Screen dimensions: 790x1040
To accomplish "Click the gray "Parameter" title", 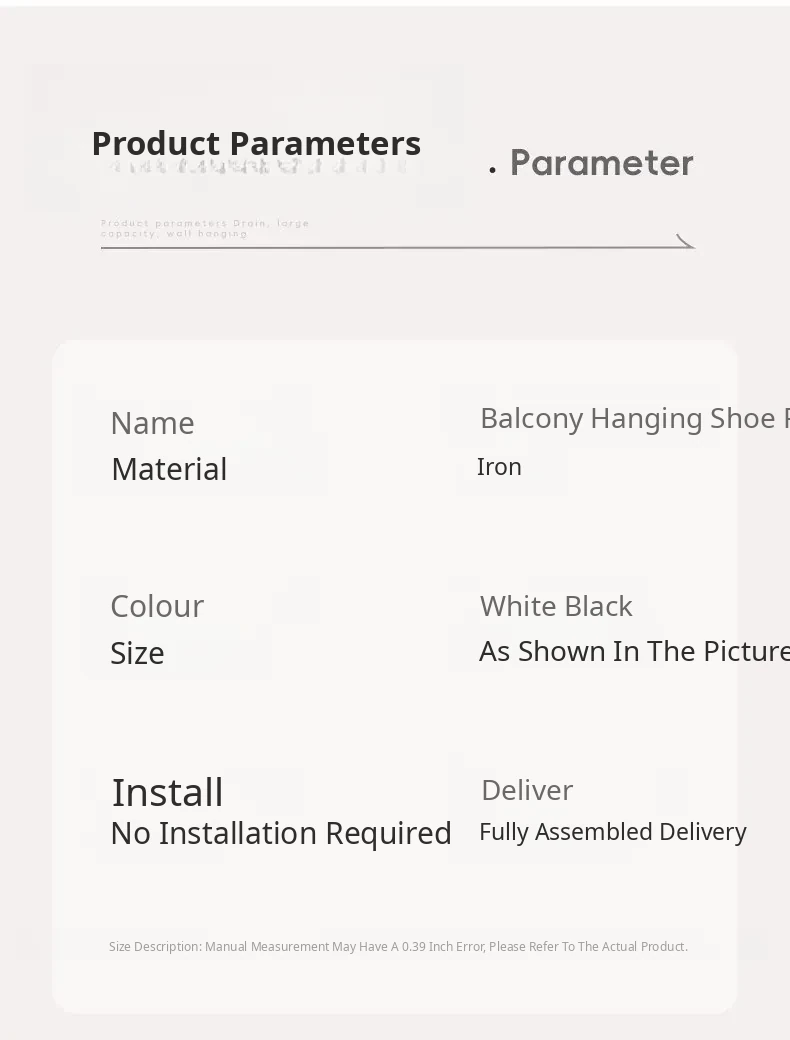I will (x=601, y=163).
